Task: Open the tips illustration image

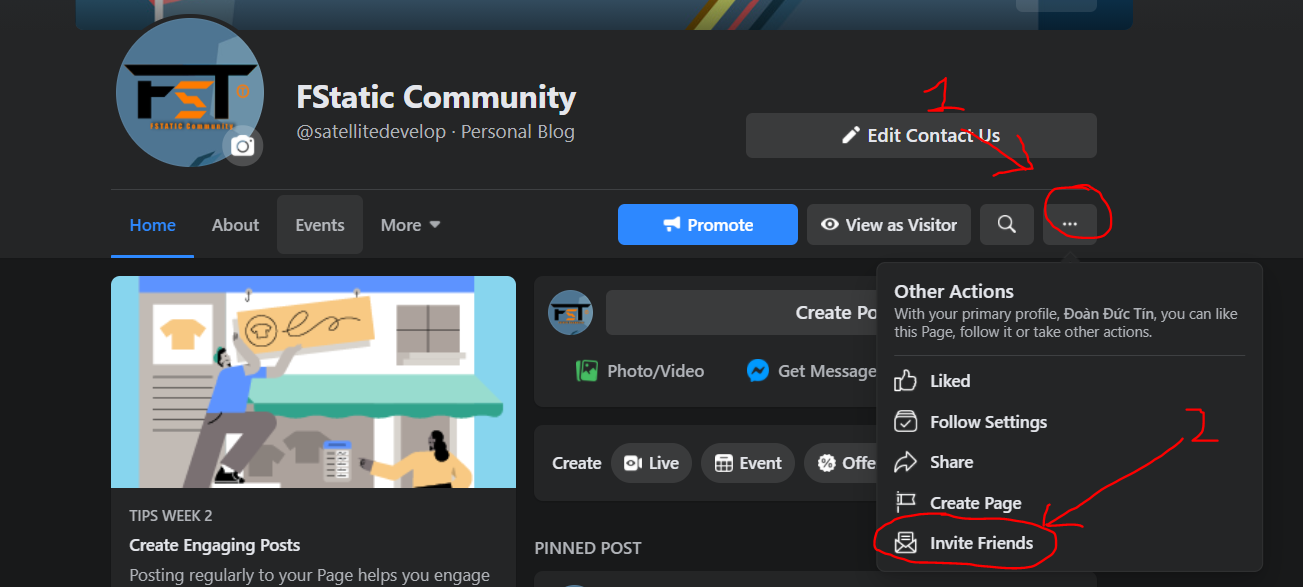Action: pos(313,382)
